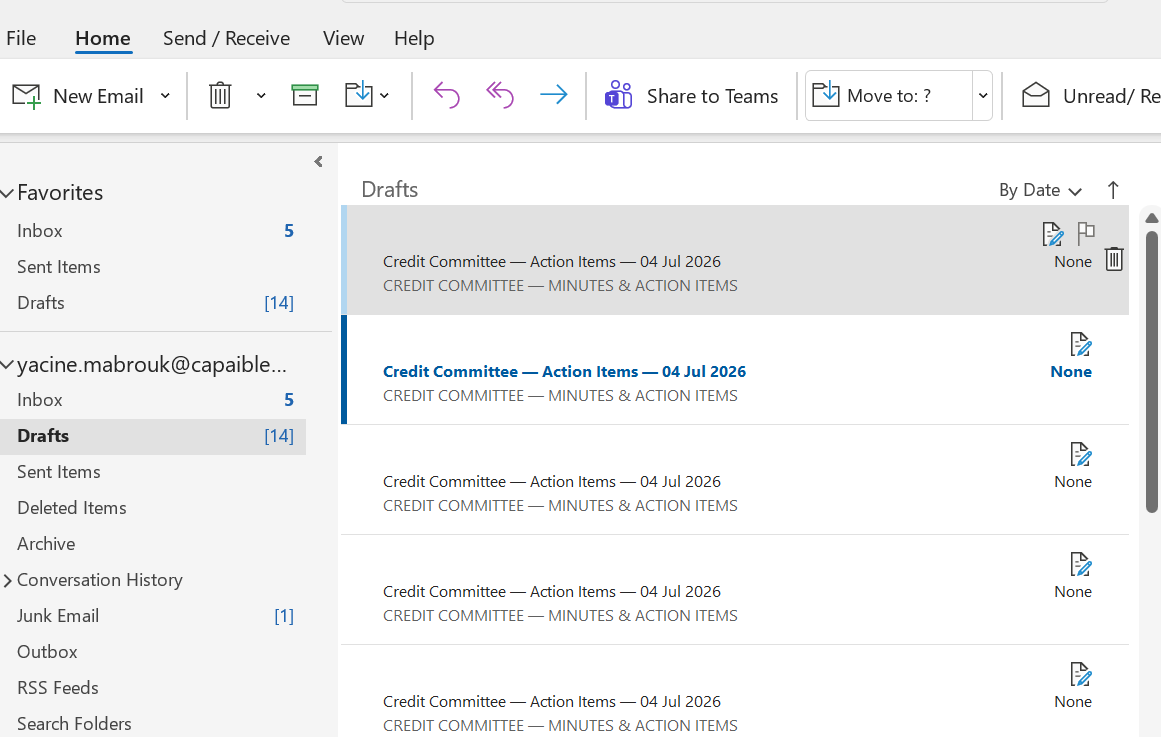Reverse sort order with the up arrow
Viewport: 1161px width, 737px height.
(x=1113, y=190)
